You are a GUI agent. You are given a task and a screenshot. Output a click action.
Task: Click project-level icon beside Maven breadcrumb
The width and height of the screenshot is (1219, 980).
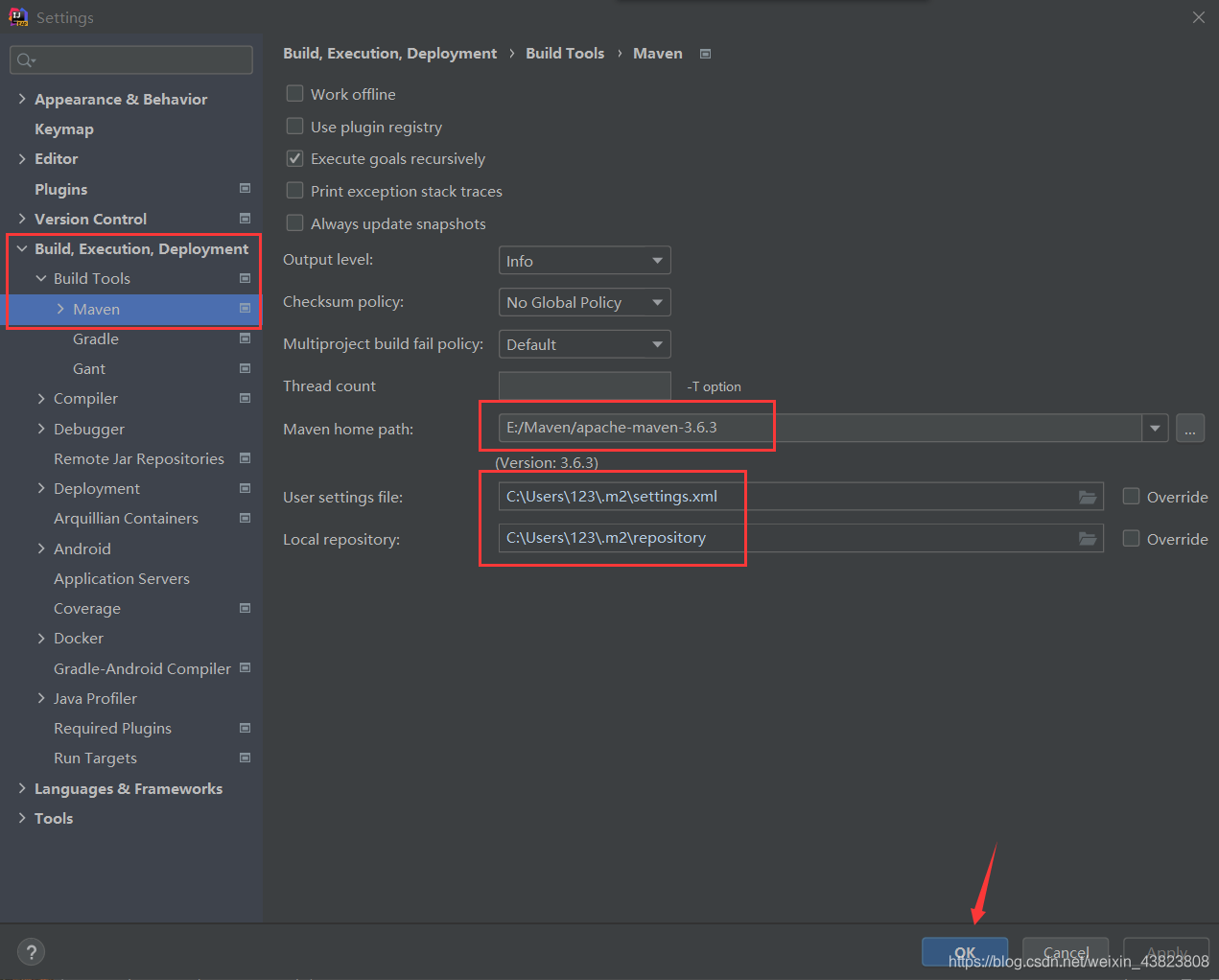point(706,54)
